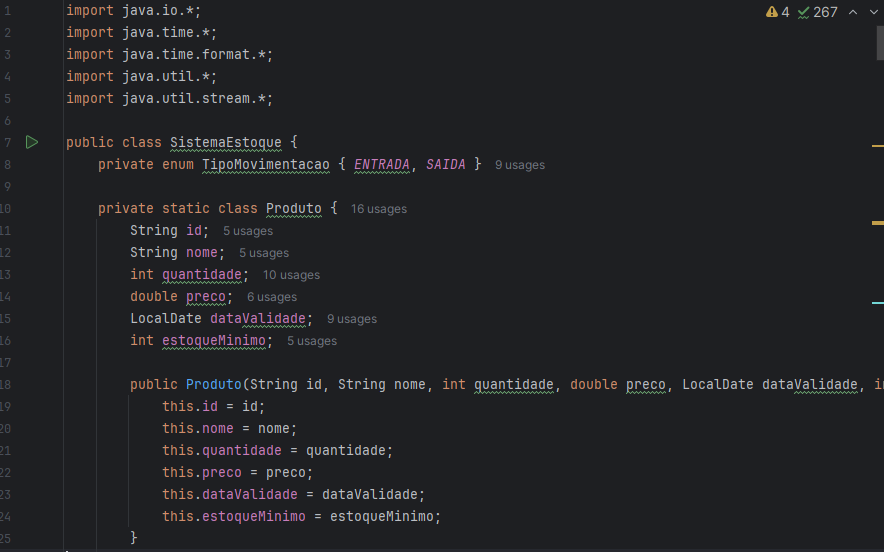Click the this.quantidade assignment statement
The height and width of the screenshot is (552, 884).
point(277,451)
